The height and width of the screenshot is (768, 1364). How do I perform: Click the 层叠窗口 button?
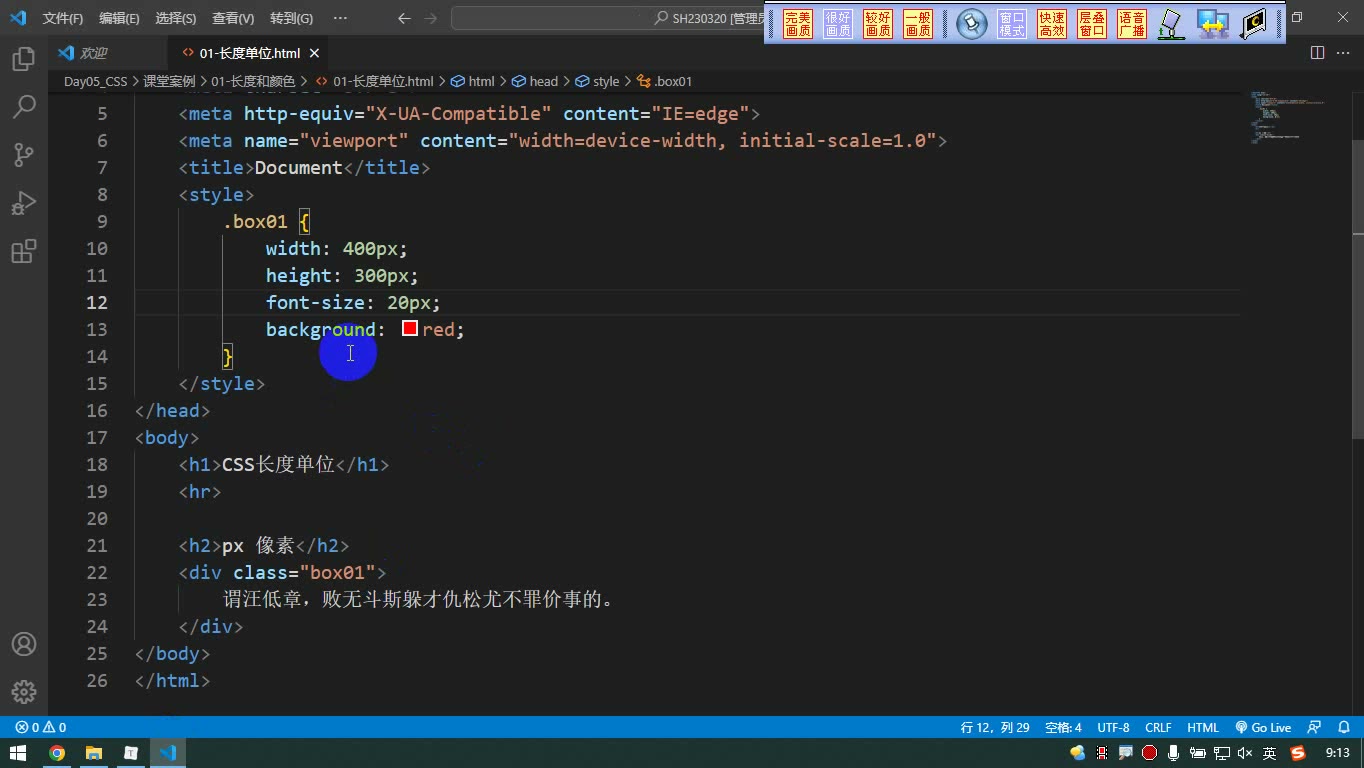coord(1092,24)
